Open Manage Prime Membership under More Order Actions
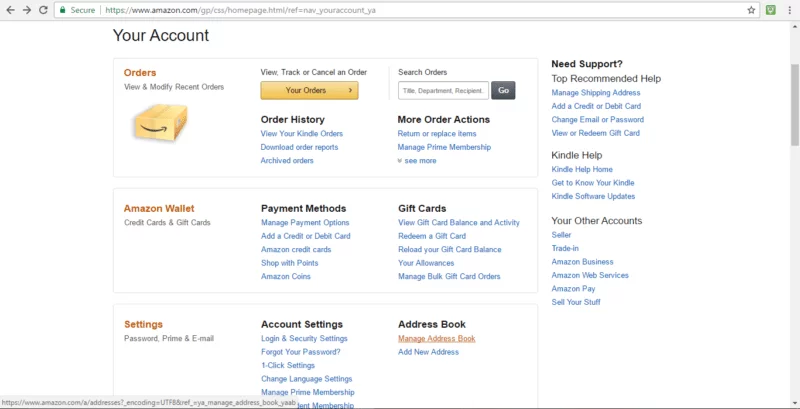Image resolution: width=800 pixels, height=409 pixels. 444,147
